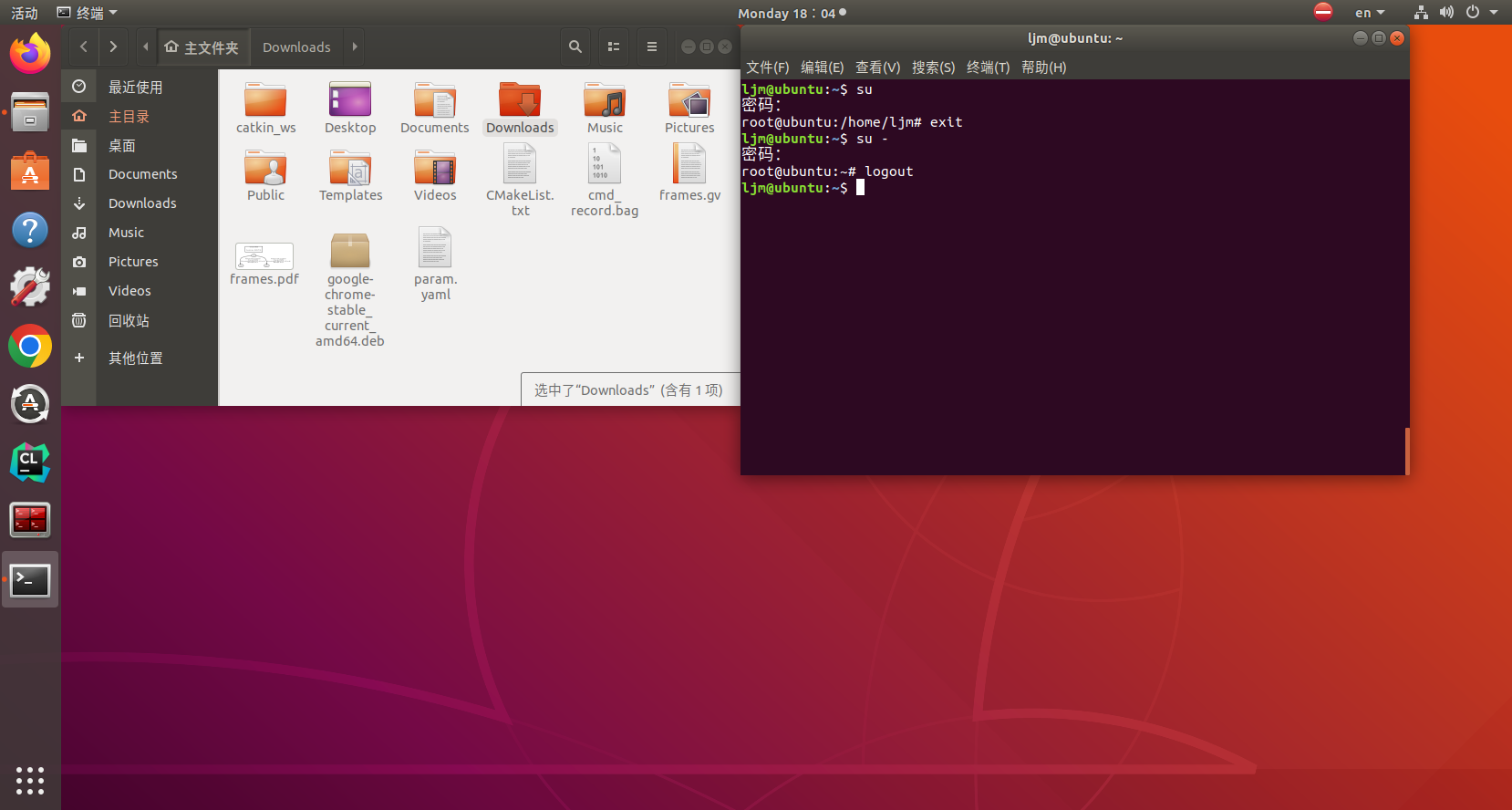Viewport: 1512px width, 810px height.
Task: Open Terminator from the dock
Action: click(x=30, y=521)
